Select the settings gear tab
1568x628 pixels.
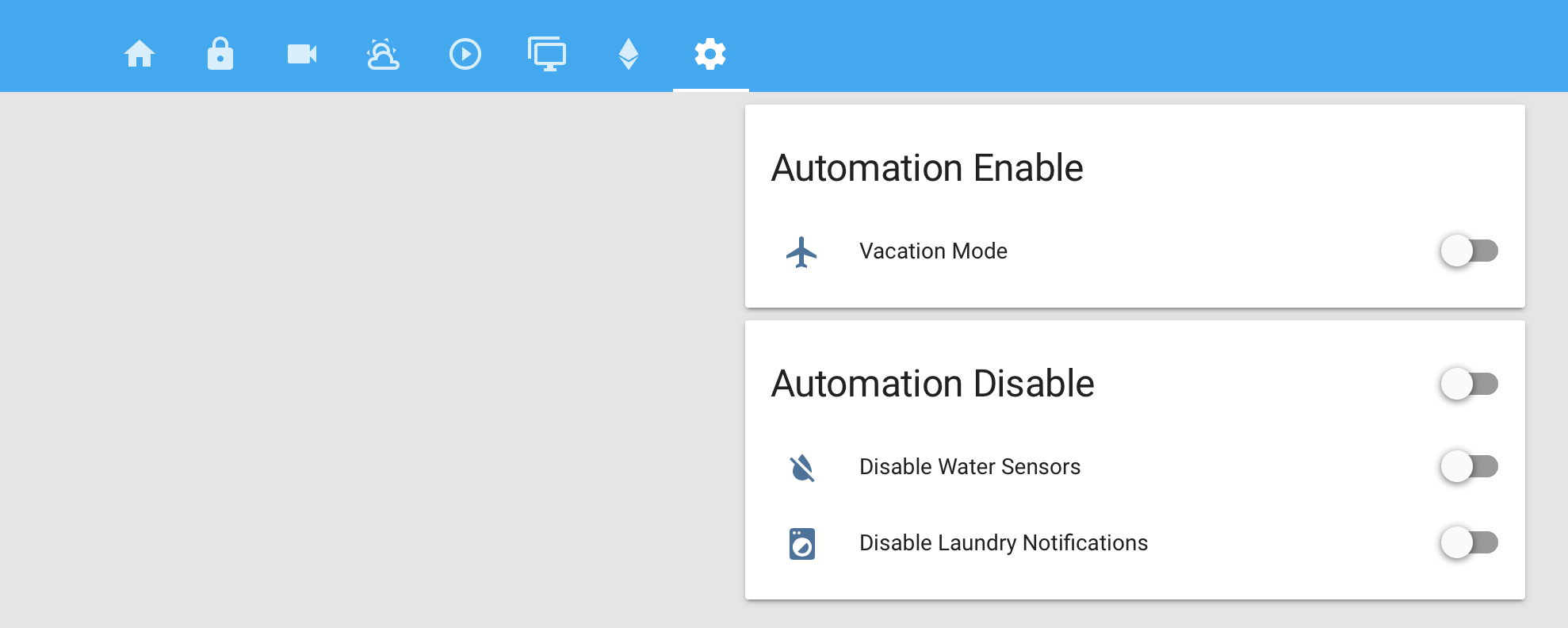[710, 54]
